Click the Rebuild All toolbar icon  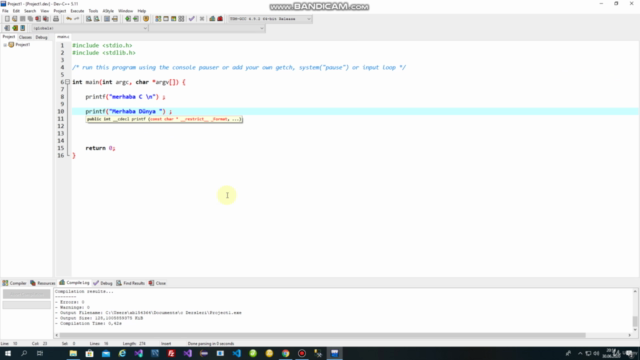[x=181, y=19]
